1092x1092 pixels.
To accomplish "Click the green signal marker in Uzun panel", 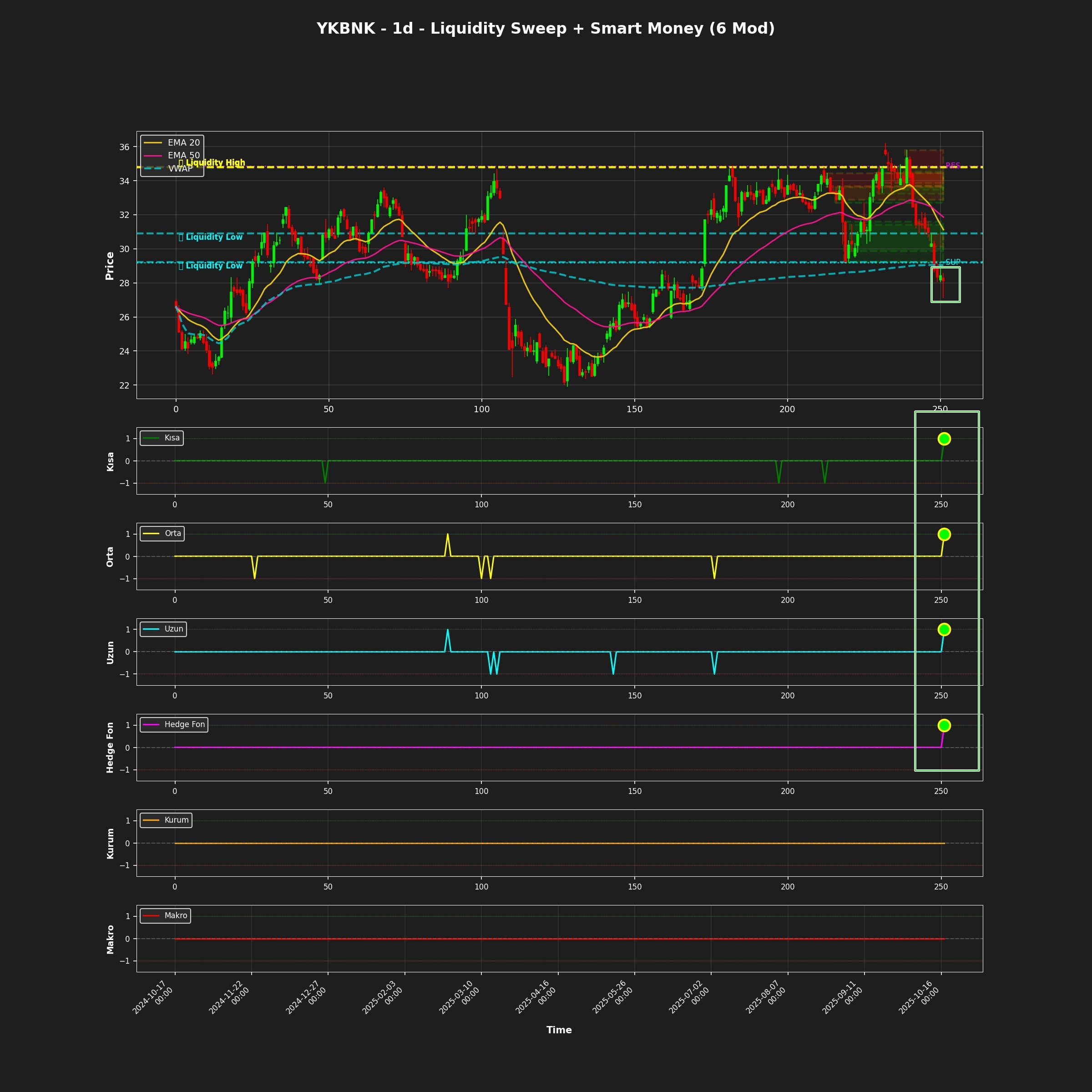I will coord(944,629).
